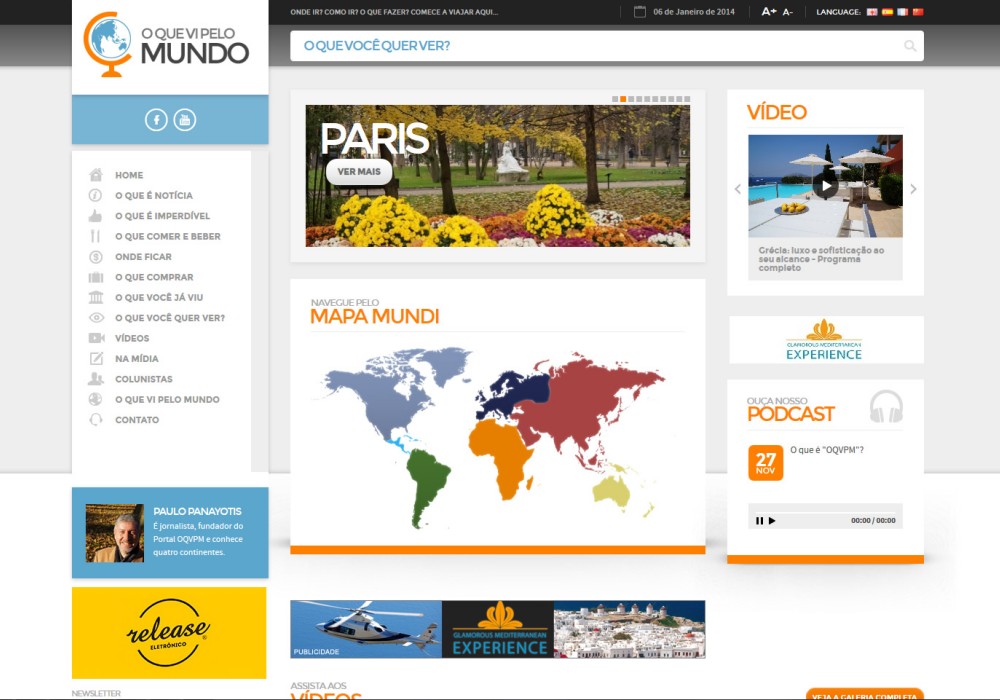
Task: Select the first slider pagination dot
Action: pyautogui.click(x=614, y=99)
